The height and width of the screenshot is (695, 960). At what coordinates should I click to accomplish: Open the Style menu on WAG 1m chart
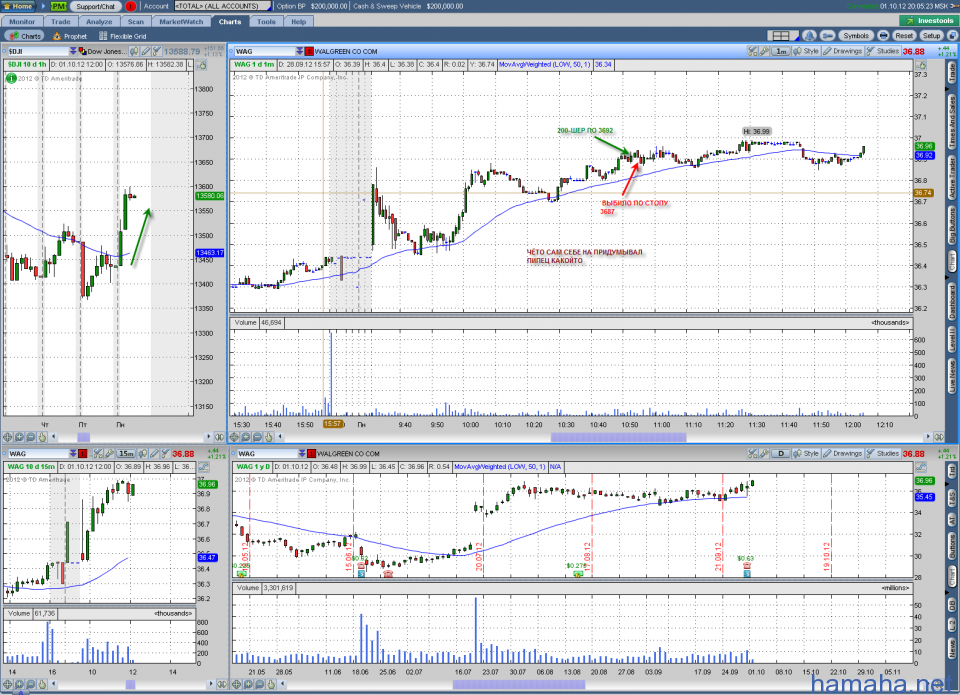coord(806,51)
